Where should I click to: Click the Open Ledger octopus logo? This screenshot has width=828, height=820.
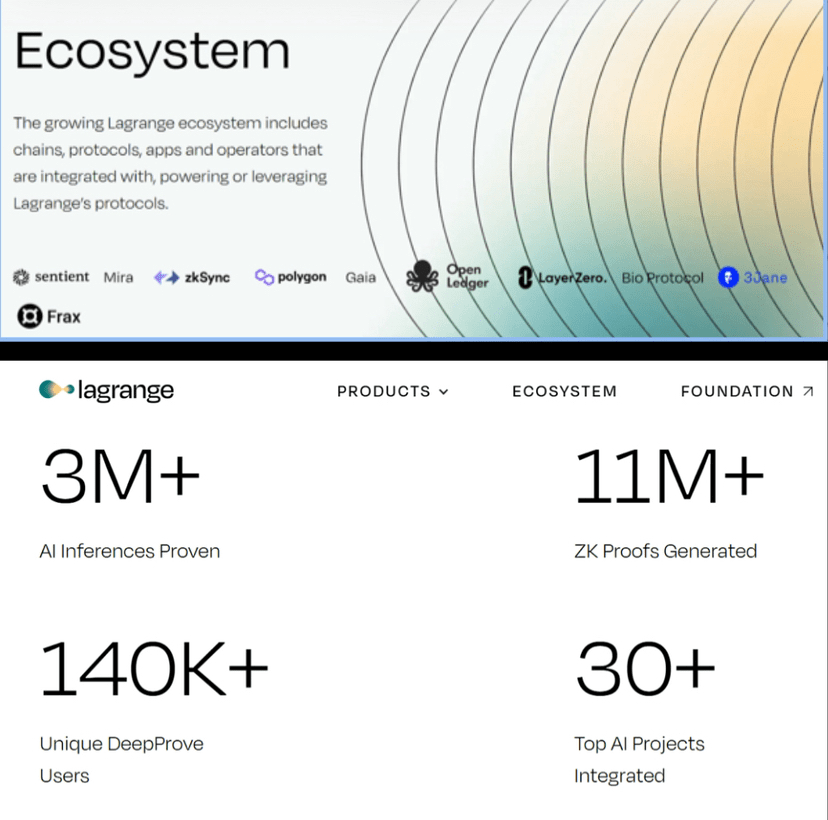(x=422, y=276)
